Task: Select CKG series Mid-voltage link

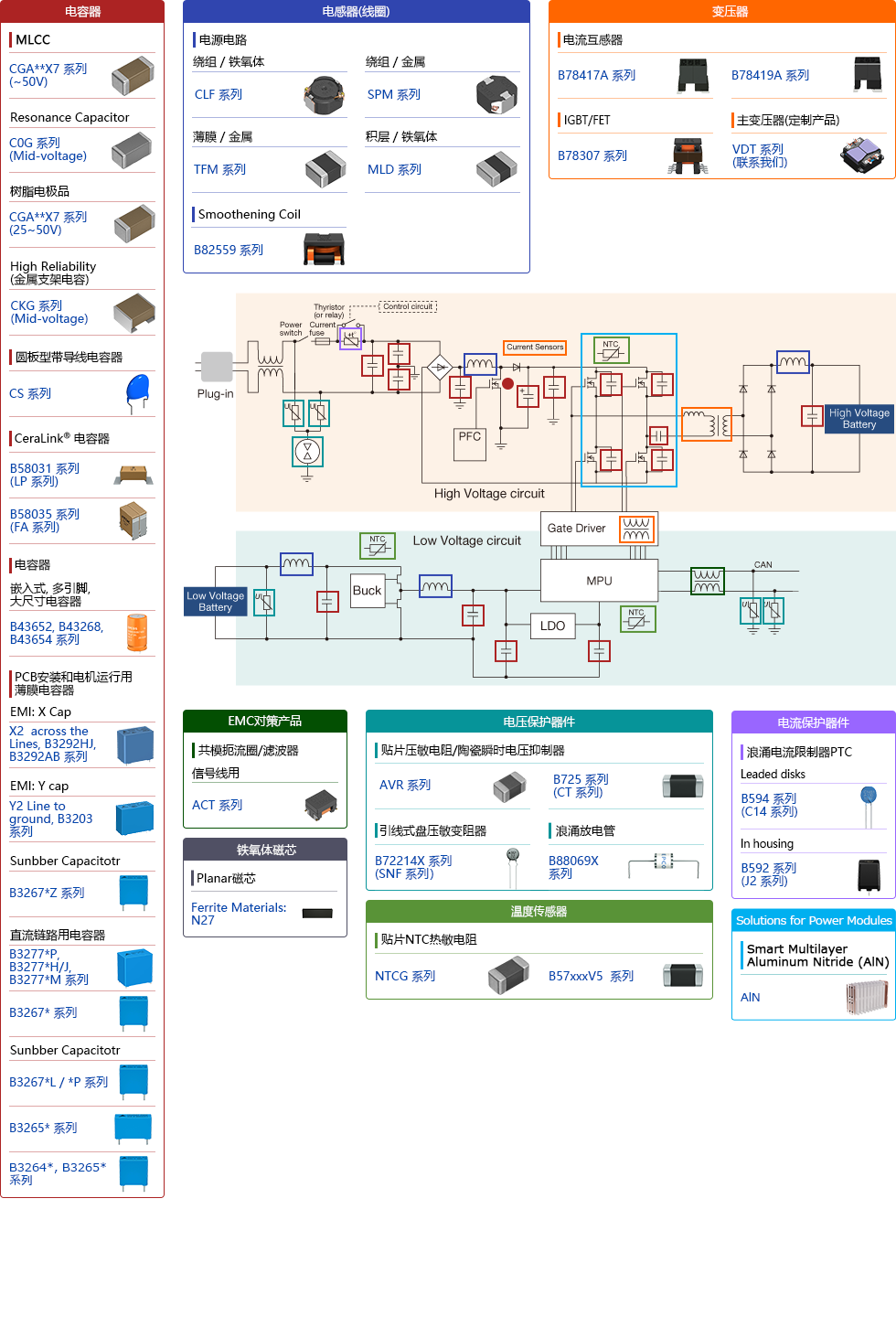Action: [49, 312]
